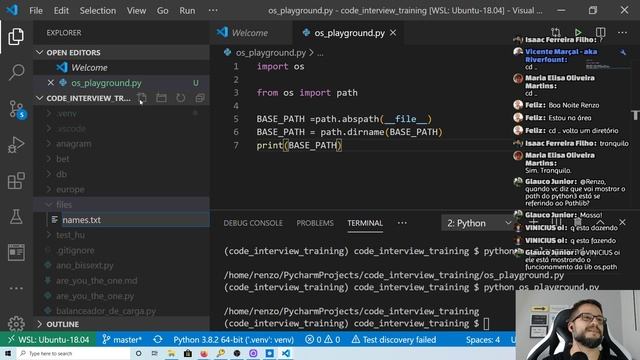Open the Windows Task View taskbar button

[x=155, y=353]
